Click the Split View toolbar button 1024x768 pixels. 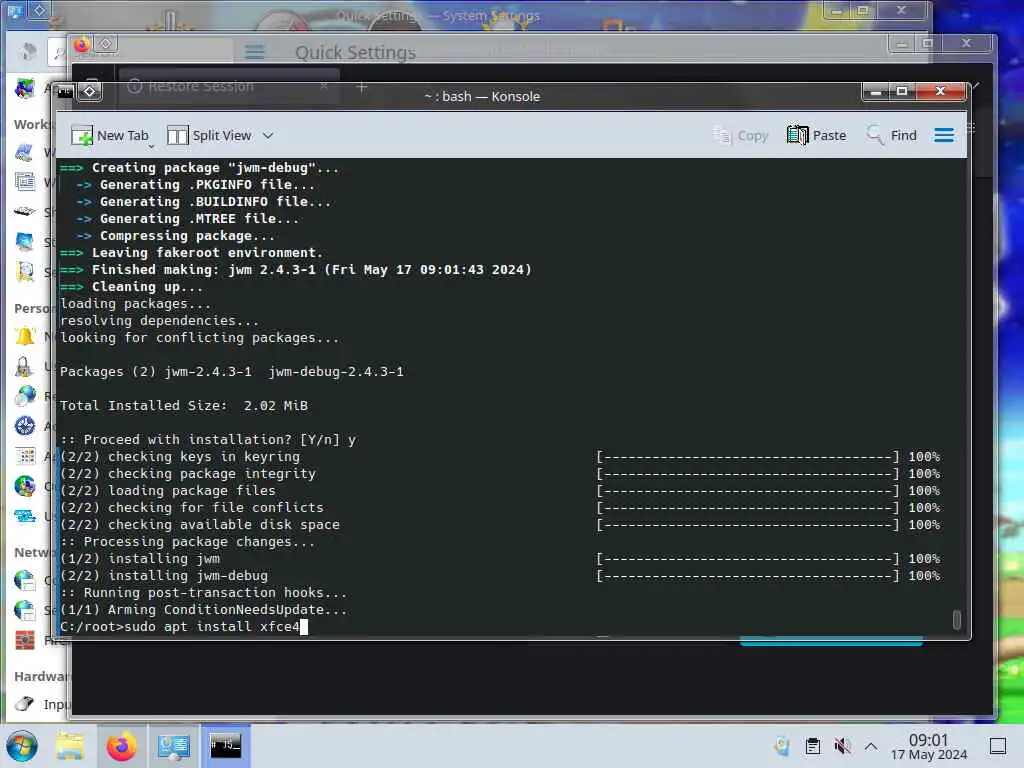pos(209,135)
